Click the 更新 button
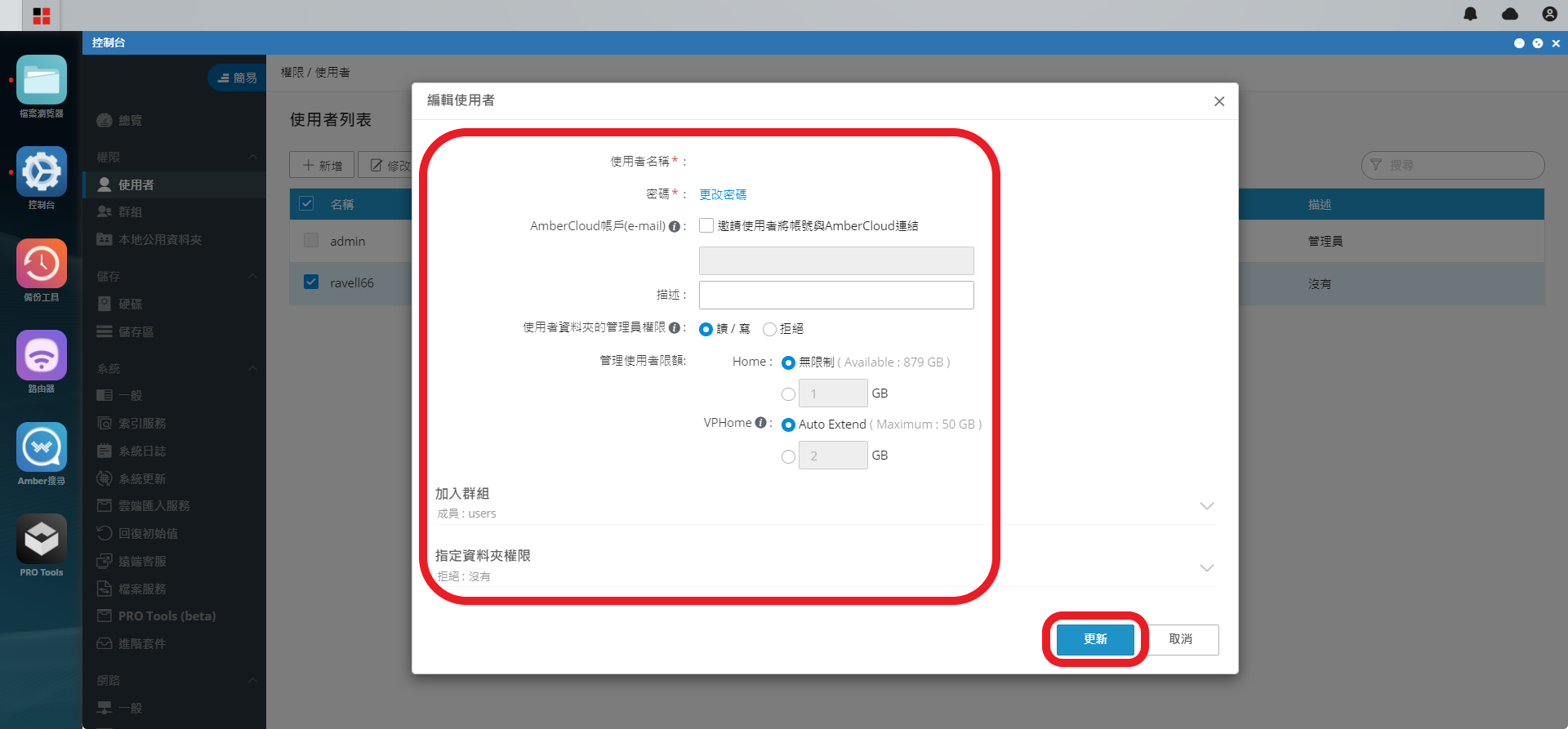The width and height of the screenshot is (1568, 729). click(1095, 639)
